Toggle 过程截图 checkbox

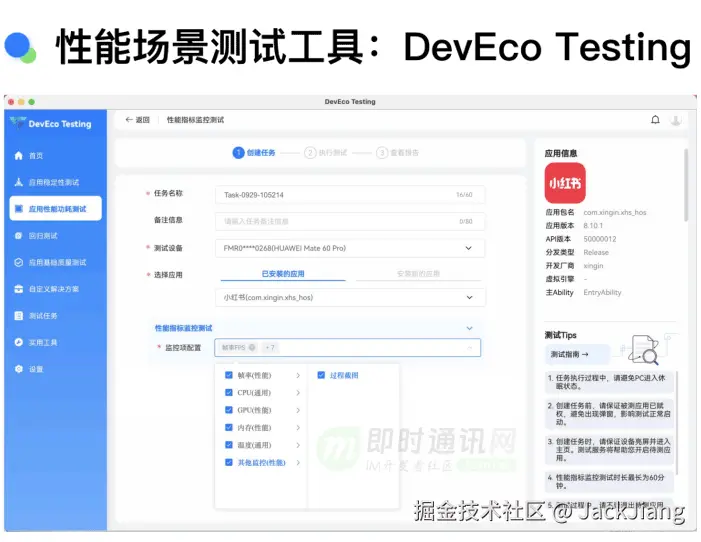[x=321, y=375]
